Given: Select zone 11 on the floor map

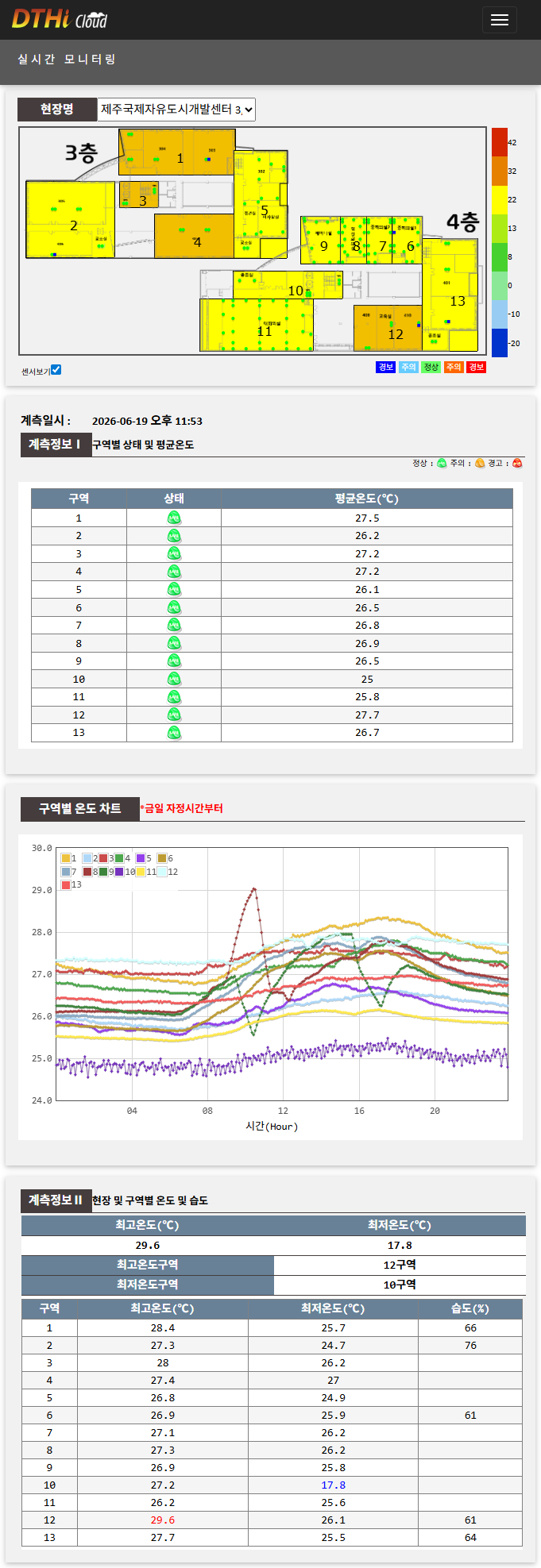Looking at the screenshot, I should pos(256,325).
